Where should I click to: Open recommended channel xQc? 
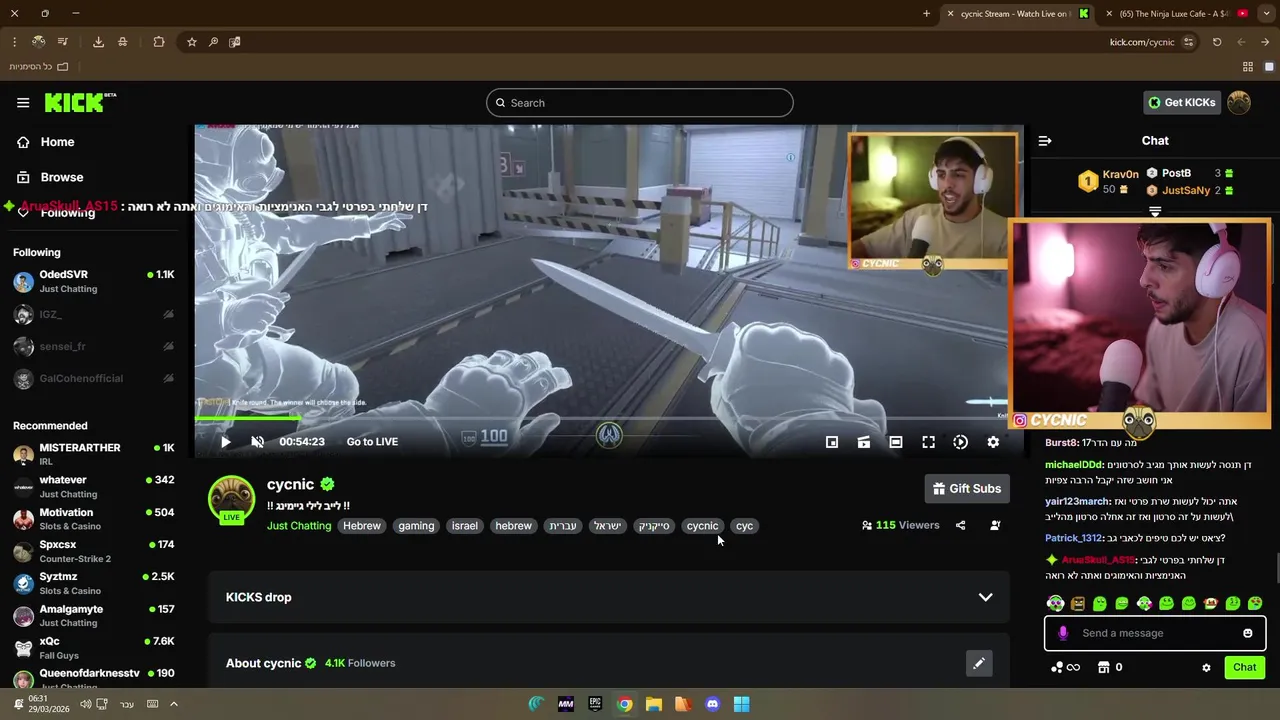click(94, 648)
